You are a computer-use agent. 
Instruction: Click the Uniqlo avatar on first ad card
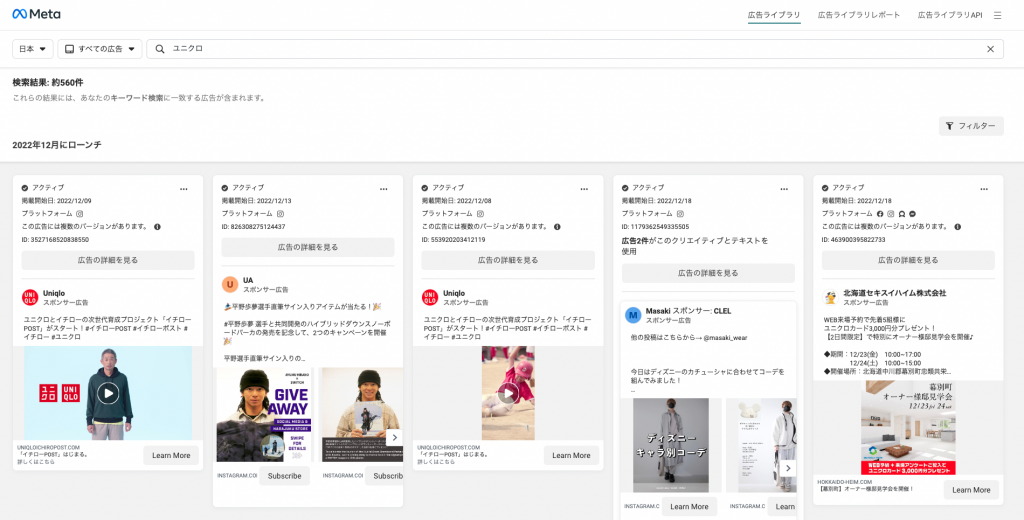[30, 298]
